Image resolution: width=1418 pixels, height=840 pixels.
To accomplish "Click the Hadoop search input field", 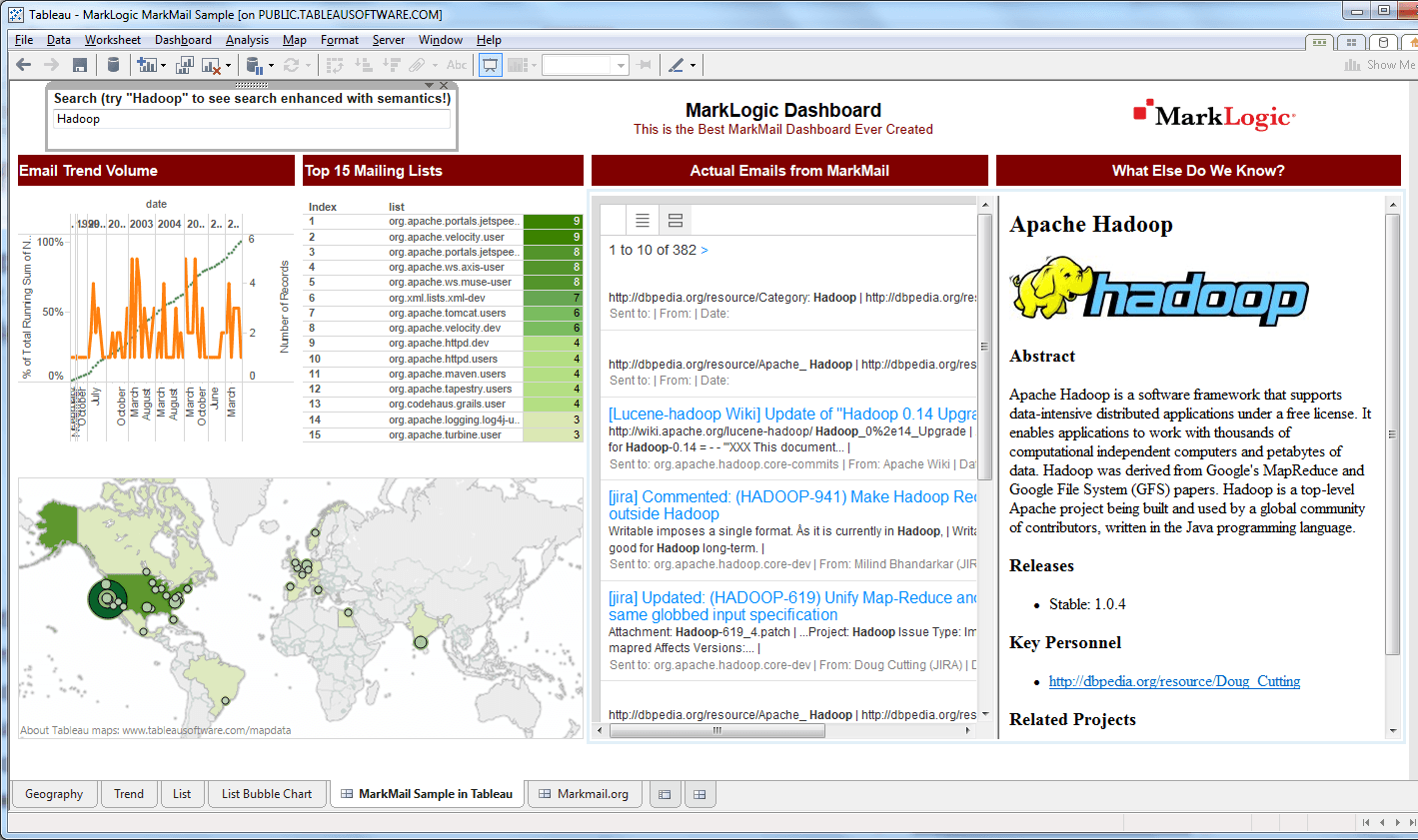I will point(252,119).
